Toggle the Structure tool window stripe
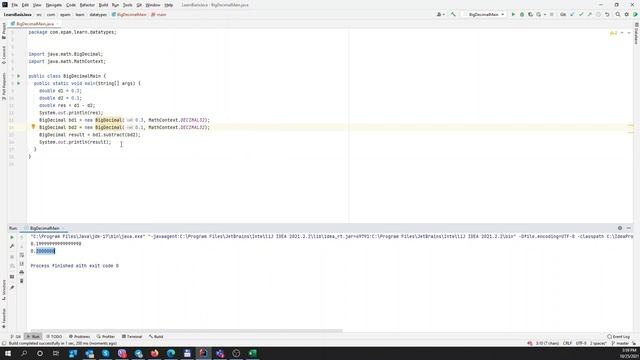Viewport: 640px width, 360px height. point(4,290)
